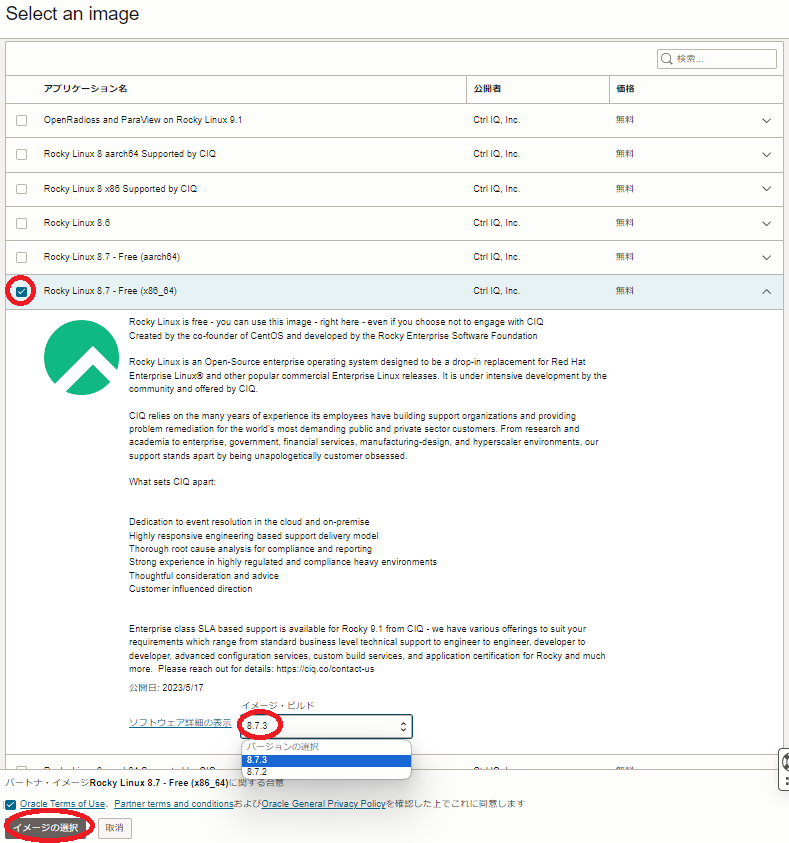789x843 pixels.
Task: Expand Rocky Linux 8.7 Free aarch64 row
Action: pyautogui.click(x=767, y=257)
